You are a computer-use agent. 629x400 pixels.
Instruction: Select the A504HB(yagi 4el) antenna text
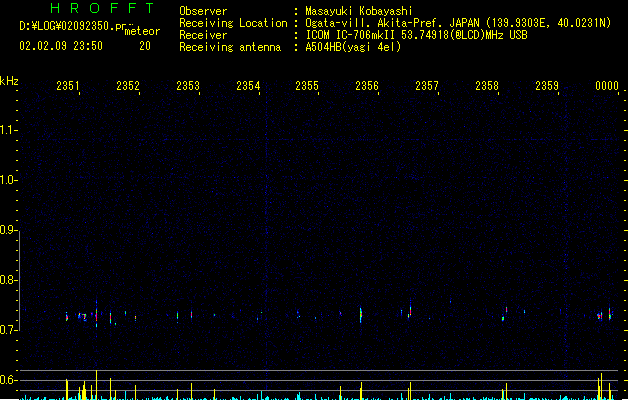(x=353, y=47)
